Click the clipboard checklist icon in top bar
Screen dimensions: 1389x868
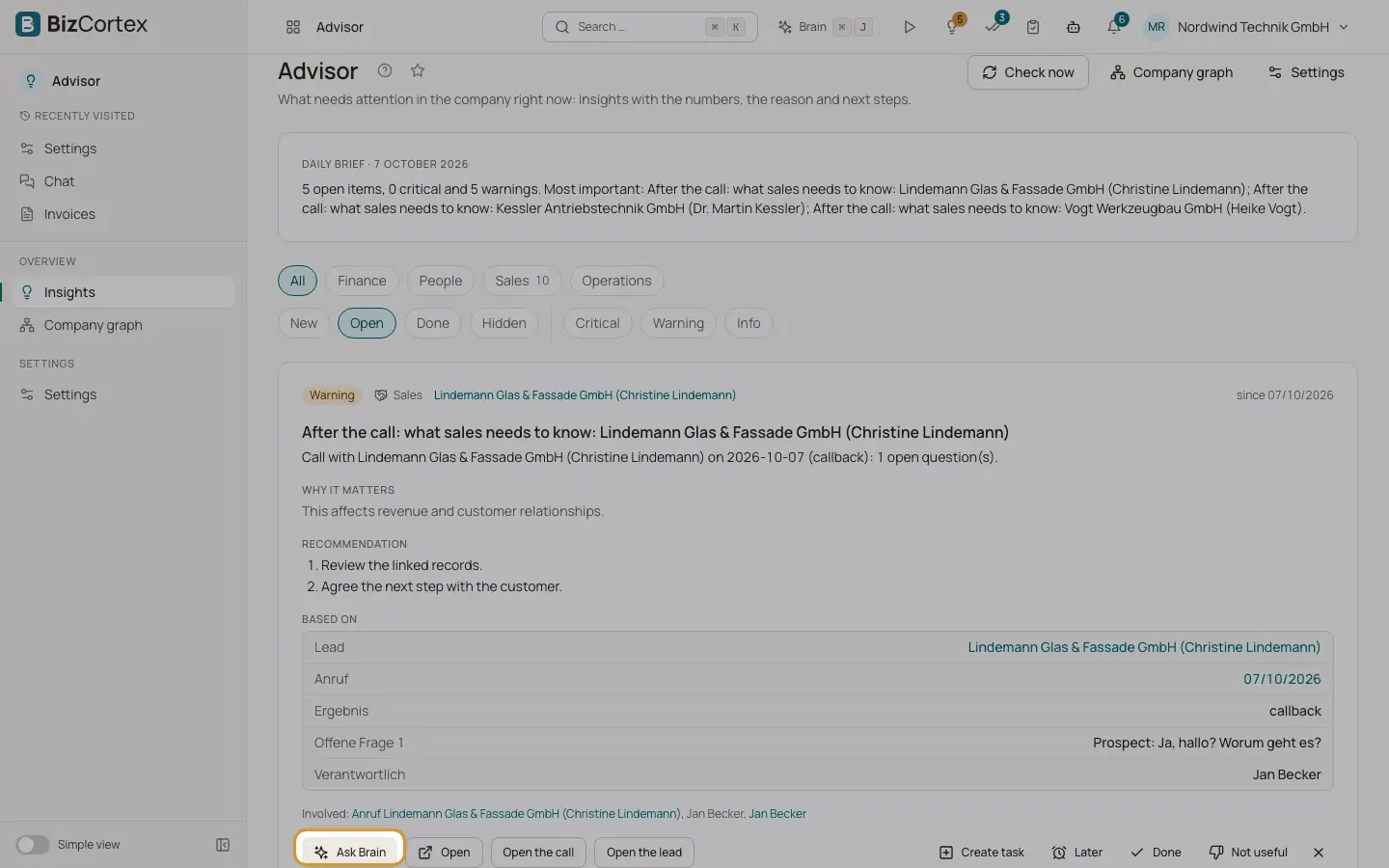1033,27
